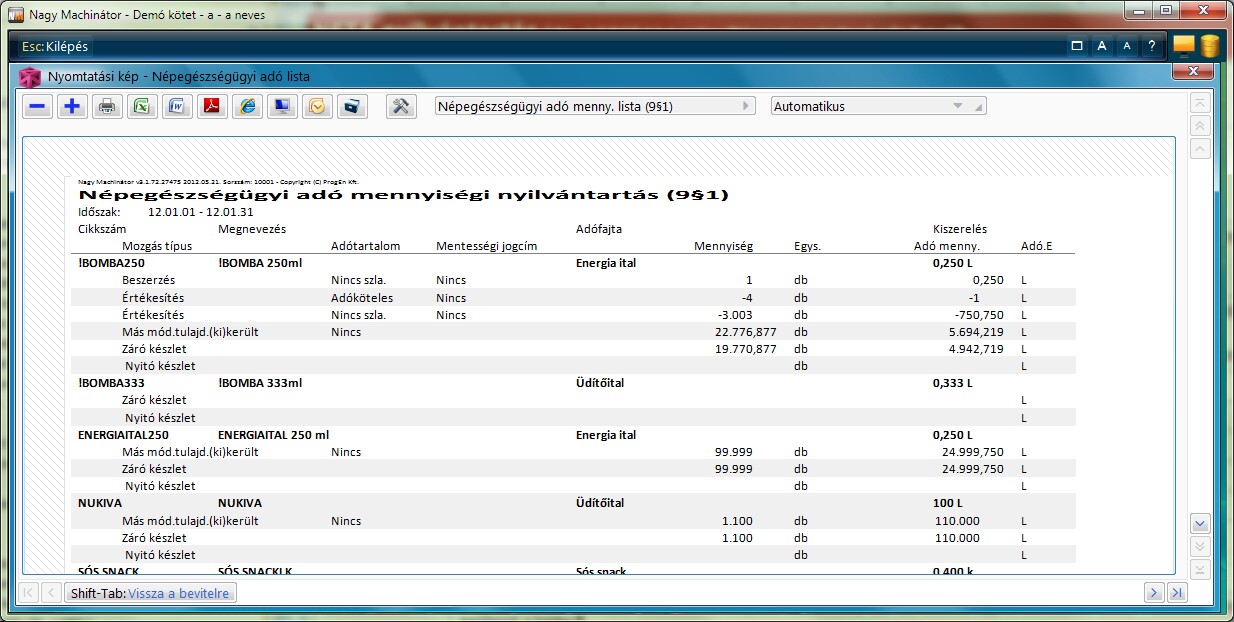Open print settings hammer-wrench icon
This screenshot has width=1234, height=622.
pos(401,107)
